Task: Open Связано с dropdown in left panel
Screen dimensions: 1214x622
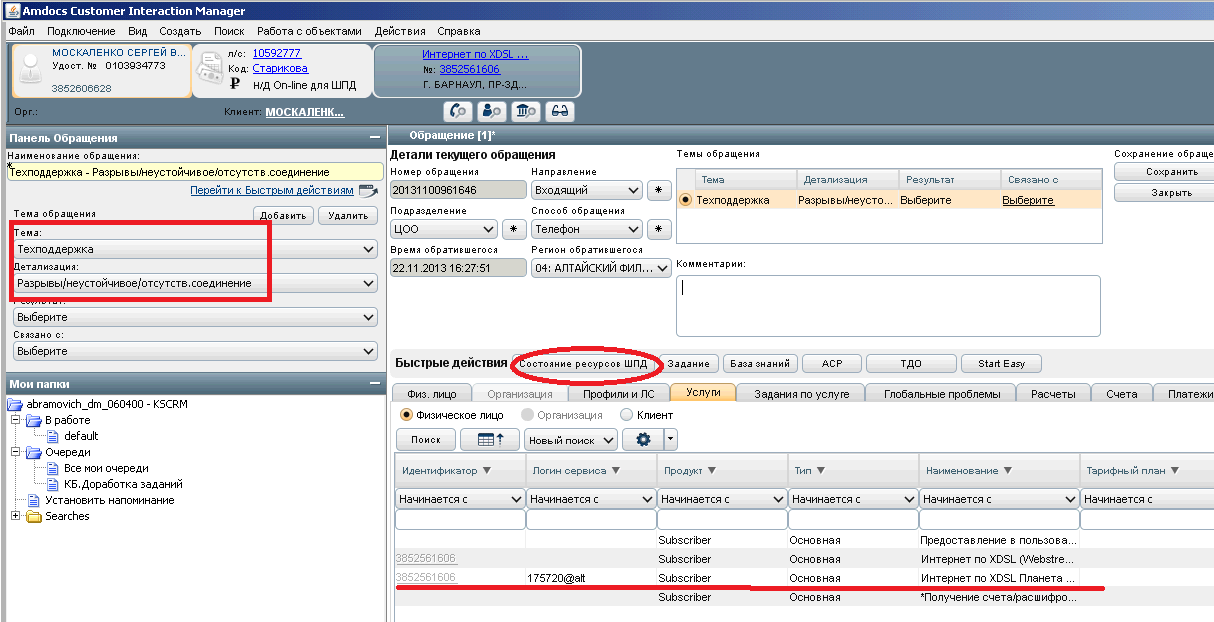Action: pos(196,352)
